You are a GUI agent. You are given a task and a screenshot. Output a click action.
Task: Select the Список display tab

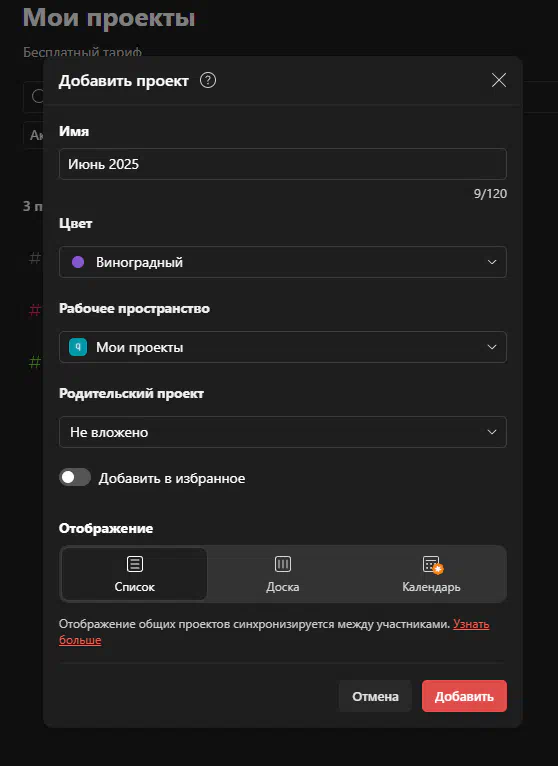(134, 574)
